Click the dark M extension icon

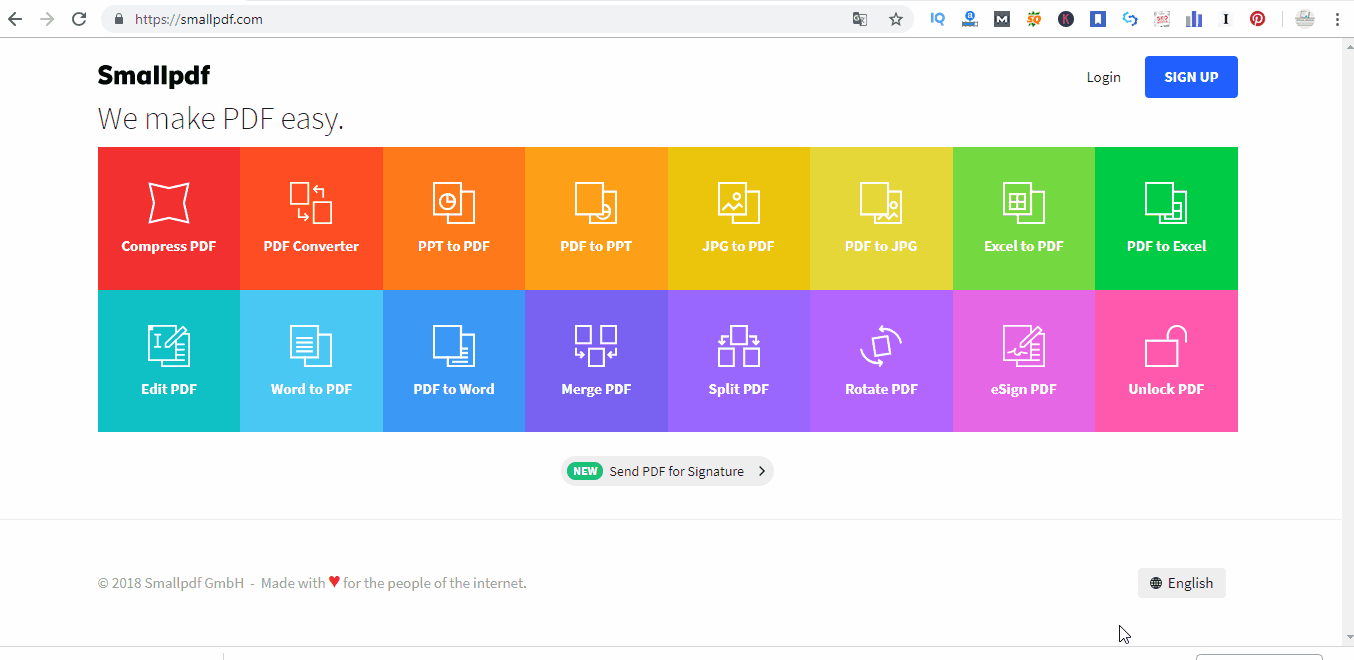click(1002, 19)
